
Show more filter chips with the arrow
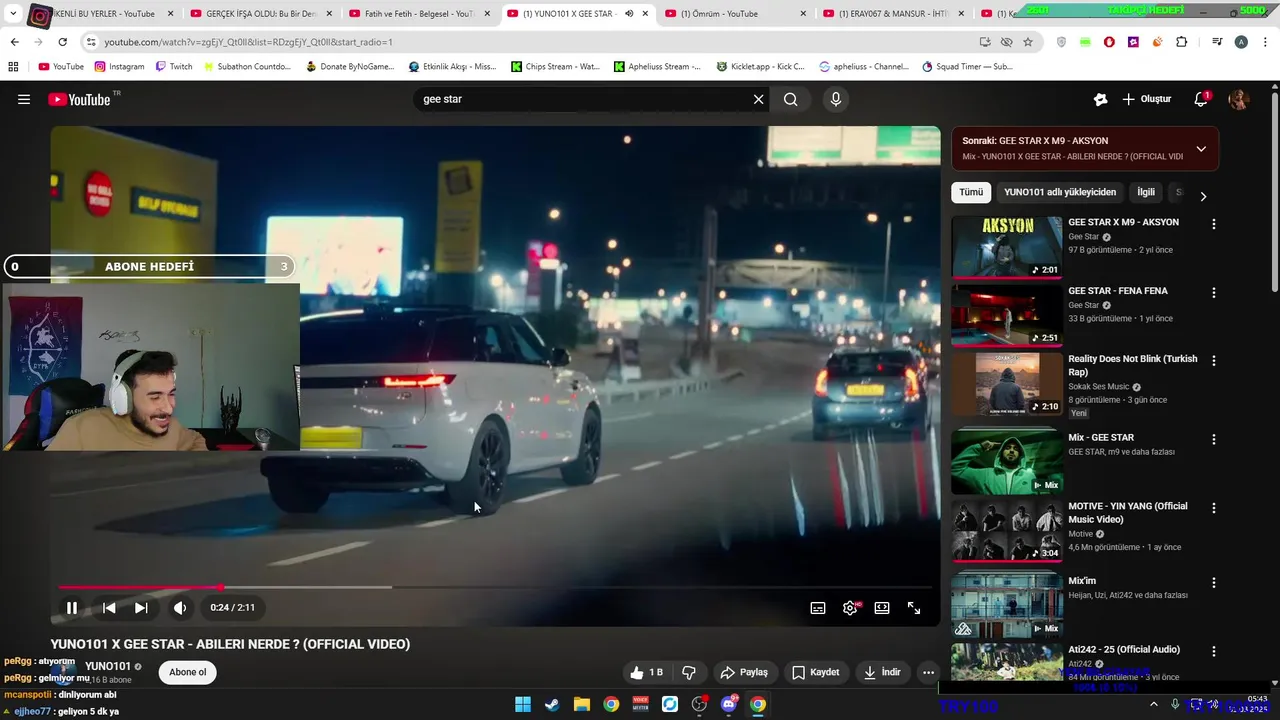1203,196
